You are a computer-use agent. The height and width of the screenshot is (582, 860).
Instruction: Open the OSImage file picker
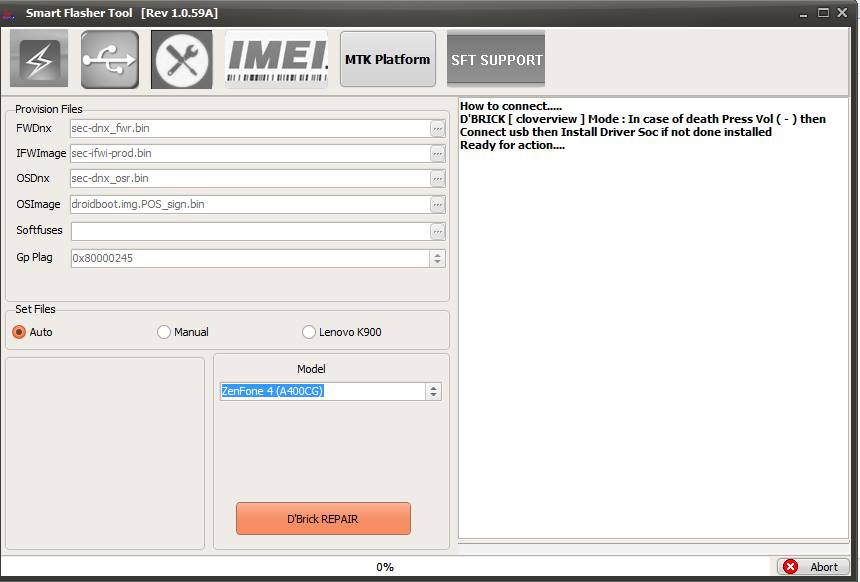coord(437,204)
